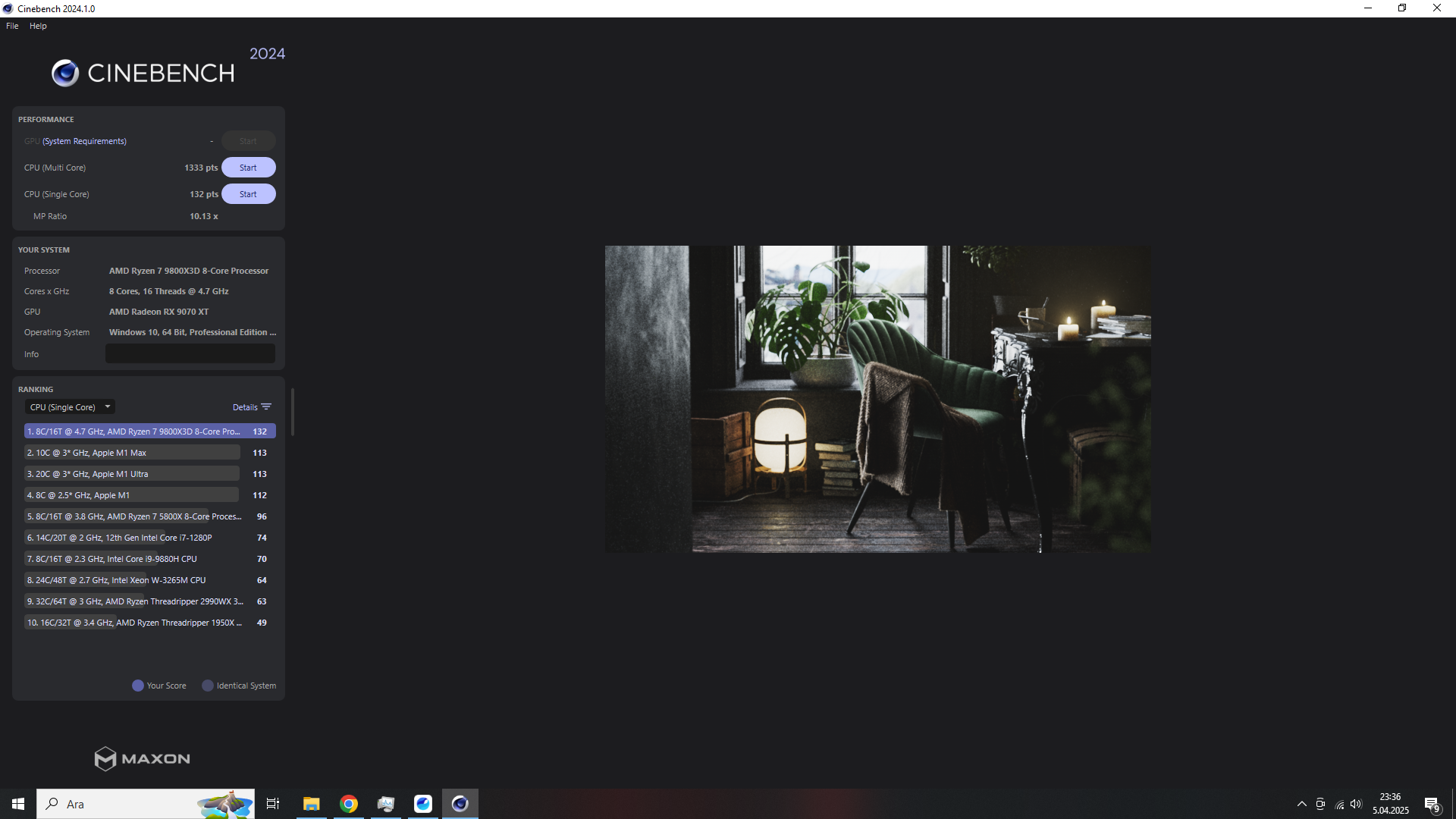Start the CPU Single Core benchmark
This screenshot has width=1456, height=819.
tap(248, 194)
